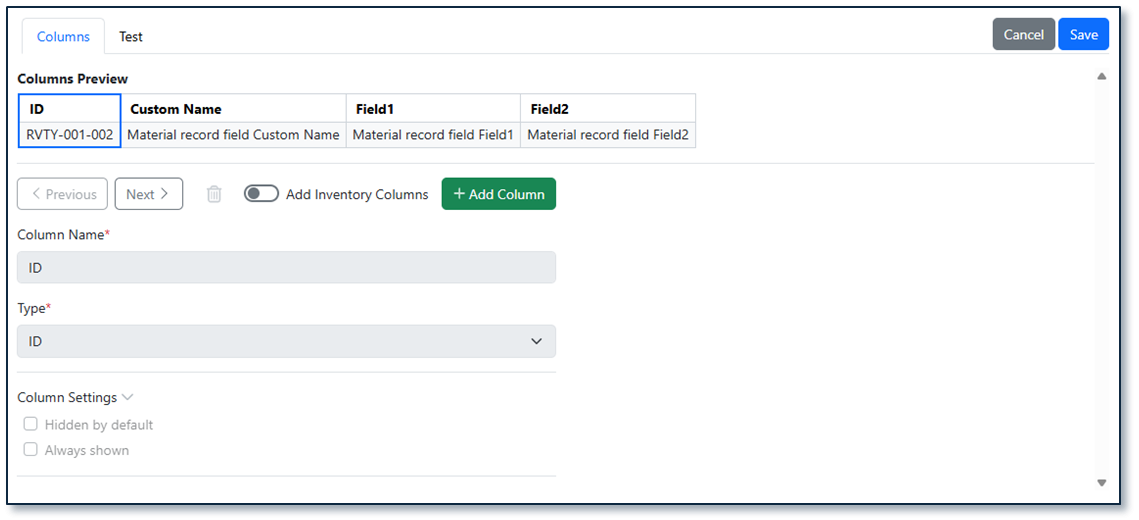Image resolution: width=1139 pixels, height=520 pixels.
Task: Select the Field1 preview column header
Action: coord(433,109)
